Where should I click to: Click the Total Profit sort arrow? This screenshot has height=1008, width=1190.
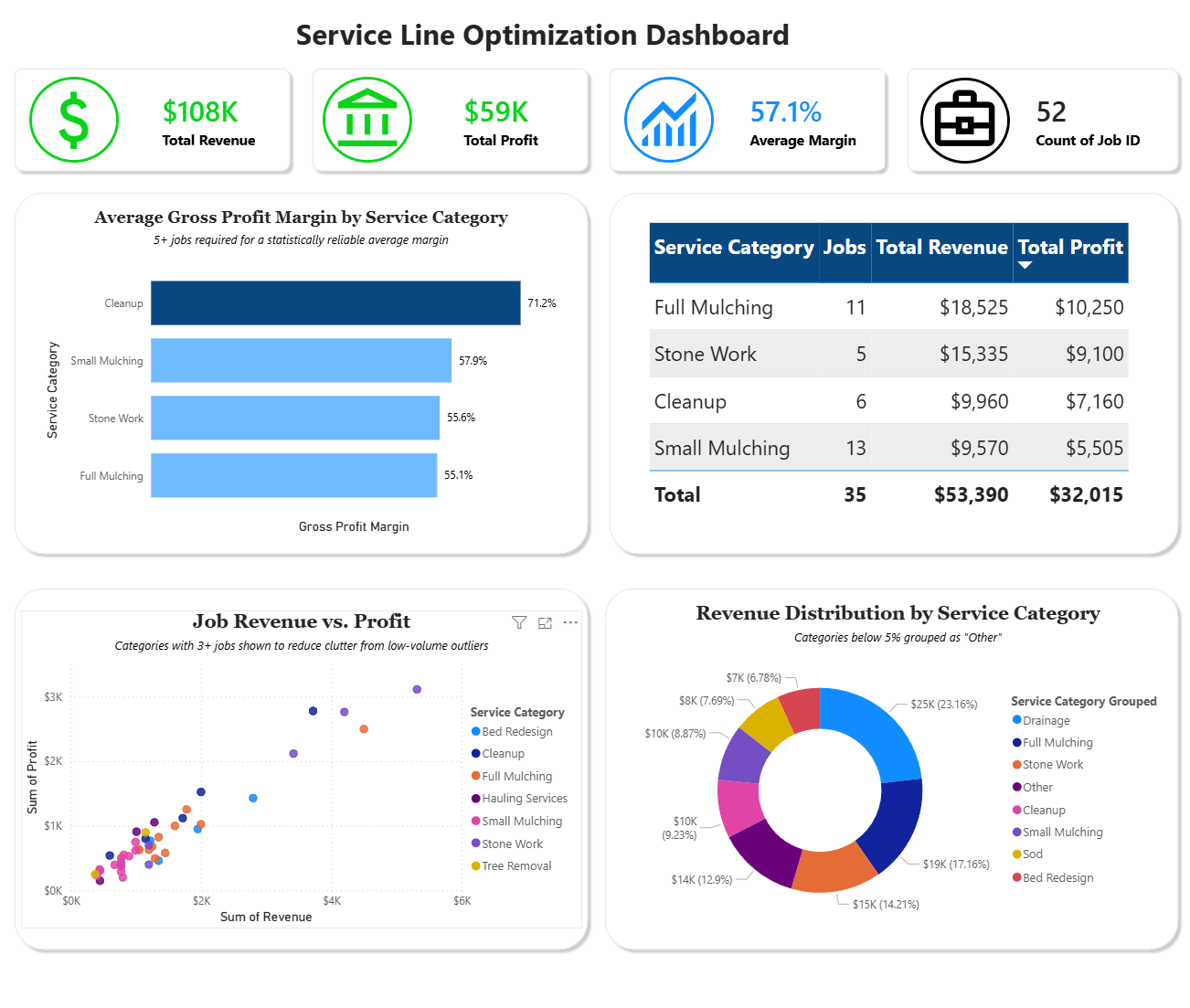pos(1025,265)
